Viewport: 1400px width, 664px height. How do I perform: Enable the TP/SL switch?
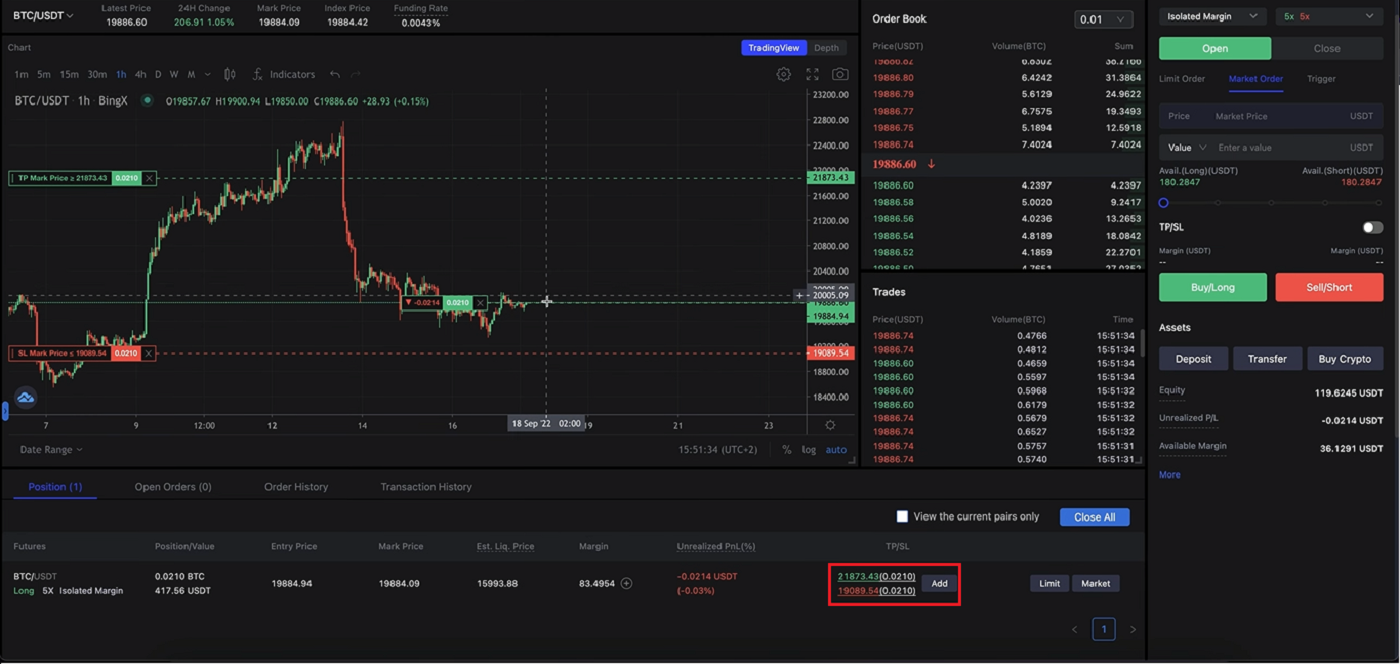1372,227
